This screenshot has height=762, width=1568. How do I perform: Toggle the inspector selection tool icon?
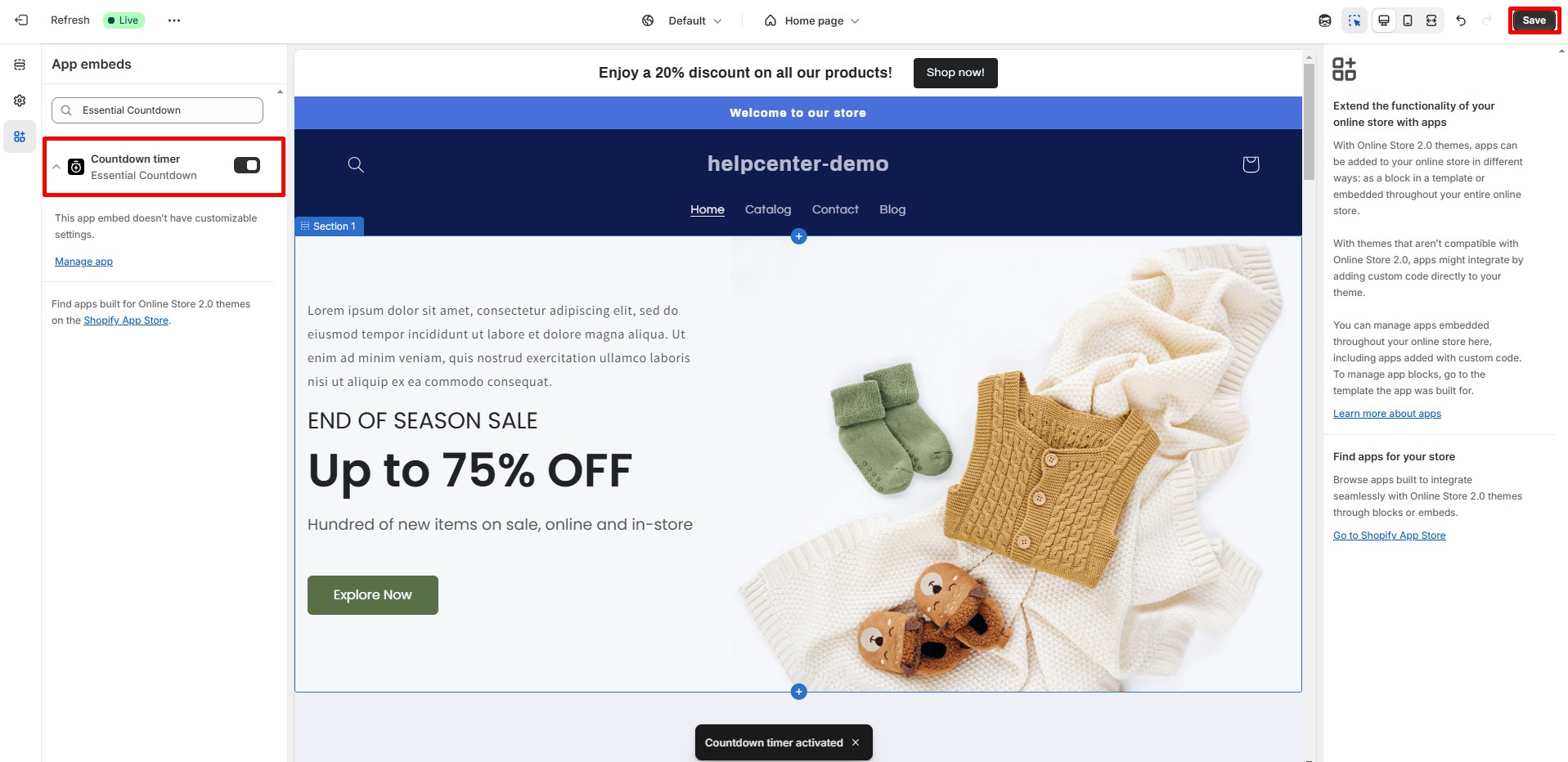[x=1355, y=20]
